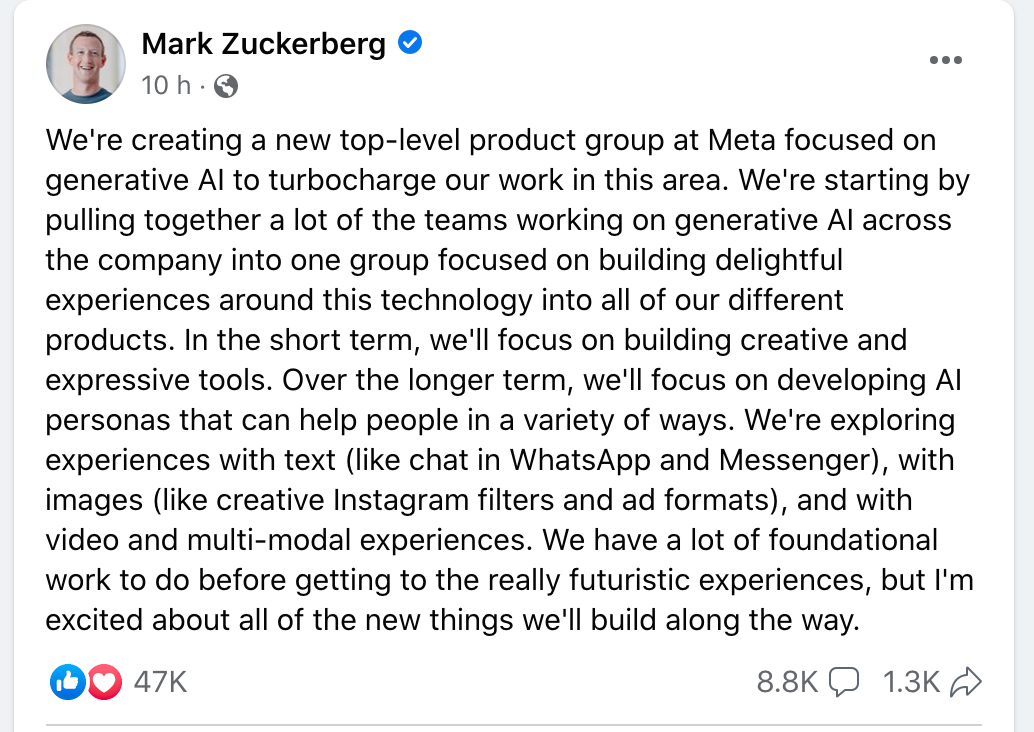Viewport: 1034px width, 732px height.
Task: Open the 8.8K comments count
Action: click(x=787, y=682)
